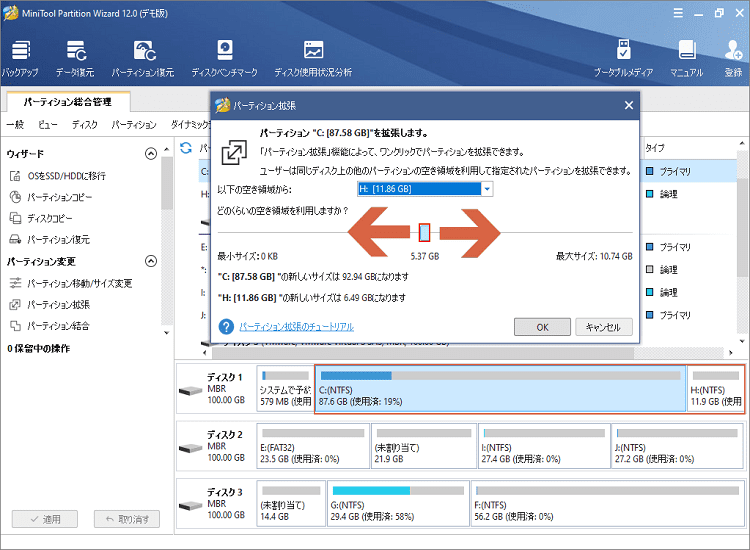The height and width of the screenshot is (550, 750).
Task: Open the ディスク menu
Action: click(85, 125)
